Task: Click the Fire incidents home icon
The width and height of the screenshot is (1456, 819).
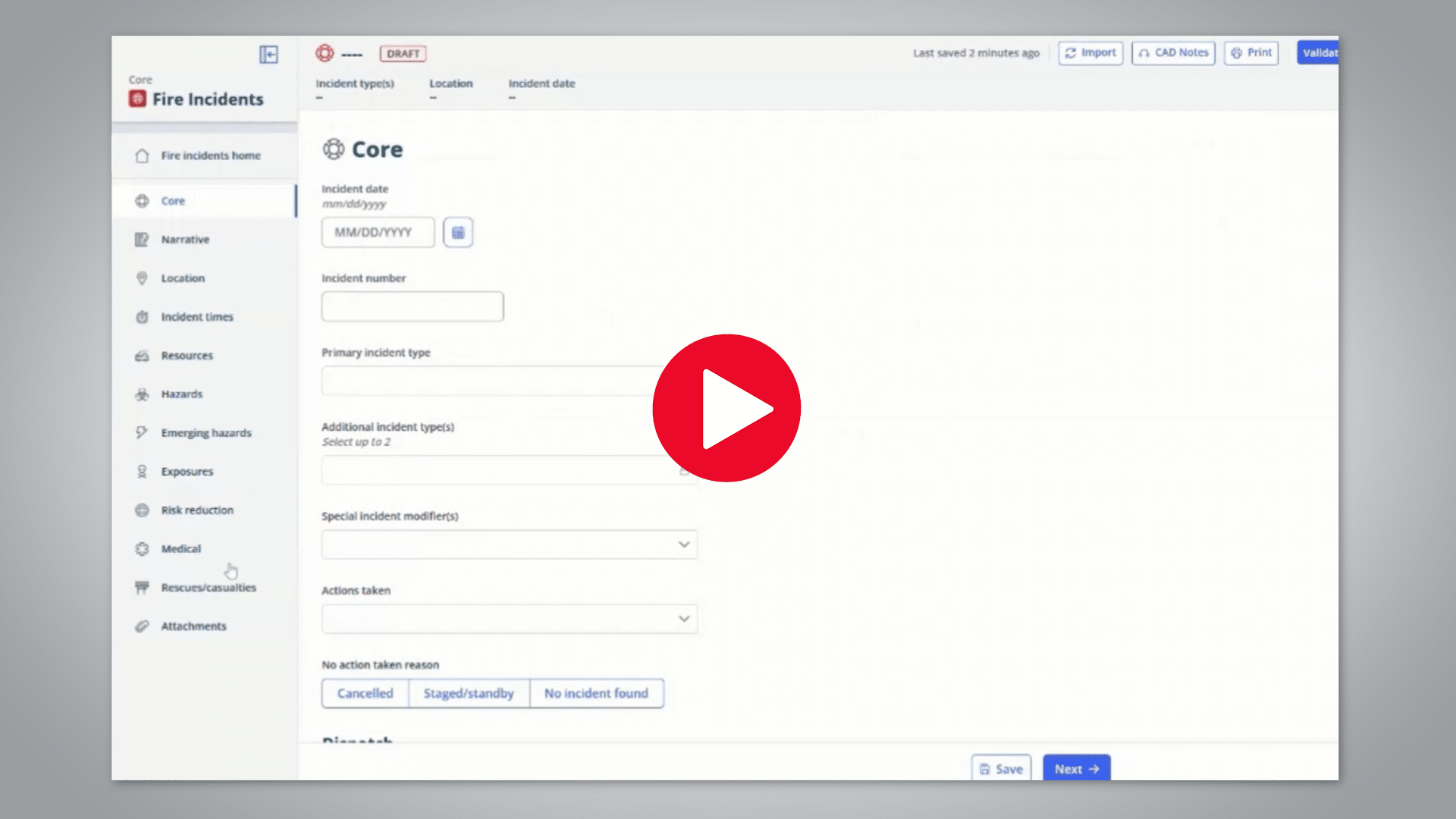Action: coord(142,155)
